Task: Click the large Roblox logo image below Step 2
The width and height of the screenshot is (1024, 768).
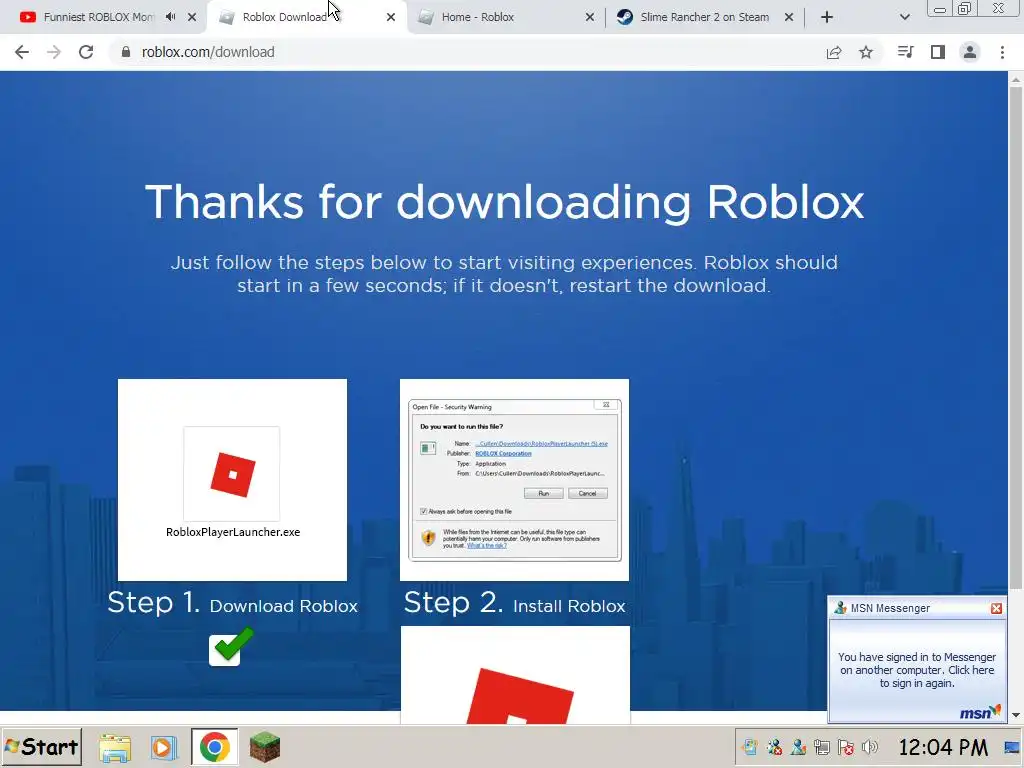Action: [515, 675]
